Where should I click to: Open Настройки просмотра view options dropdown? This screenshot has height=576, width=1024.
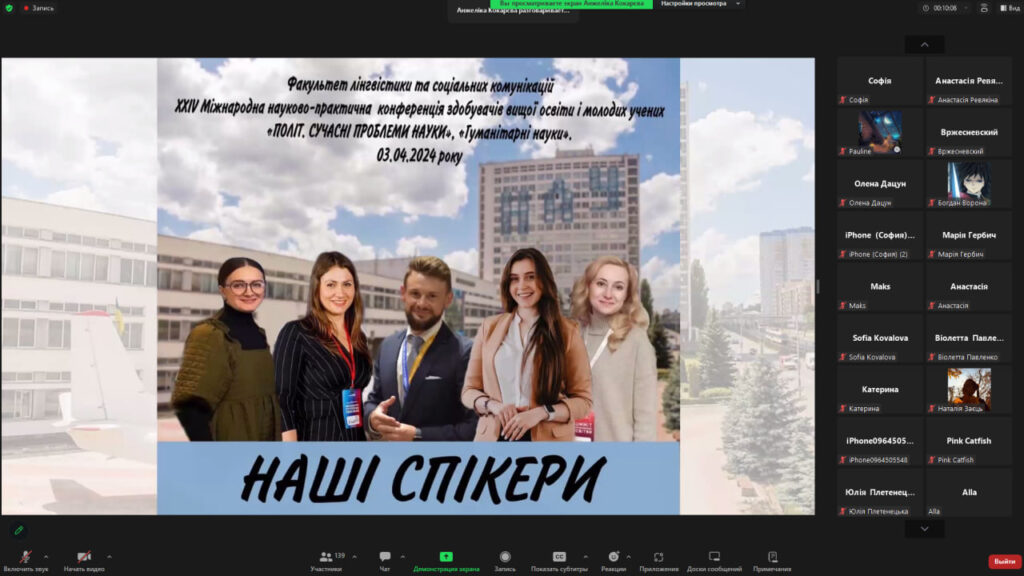tap(702, 4)
